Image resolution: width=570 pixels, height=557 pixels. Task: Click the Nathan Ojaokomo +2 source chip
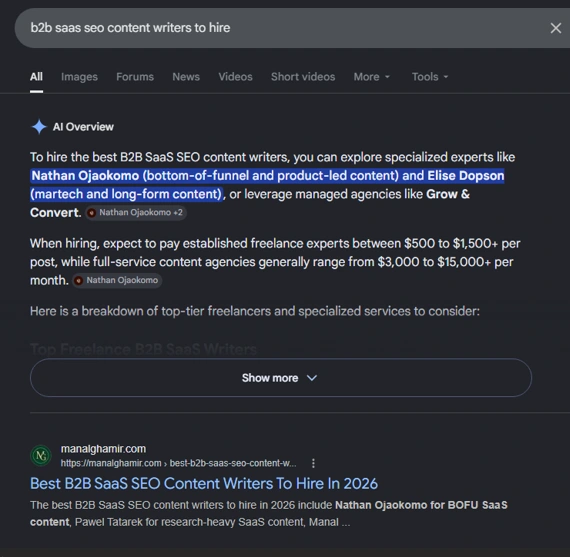pos(136,213)
